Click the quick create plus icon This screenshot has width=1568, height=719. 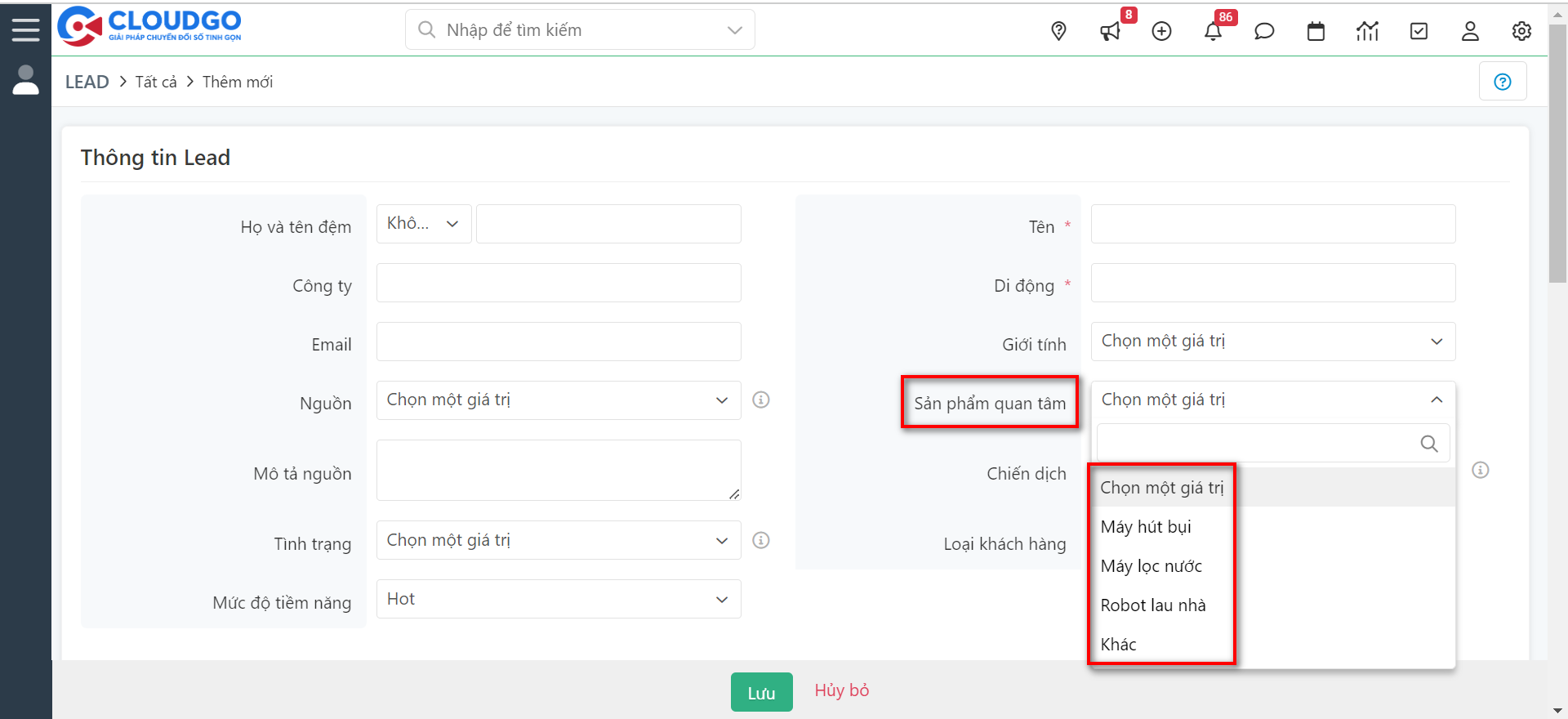1161,31
